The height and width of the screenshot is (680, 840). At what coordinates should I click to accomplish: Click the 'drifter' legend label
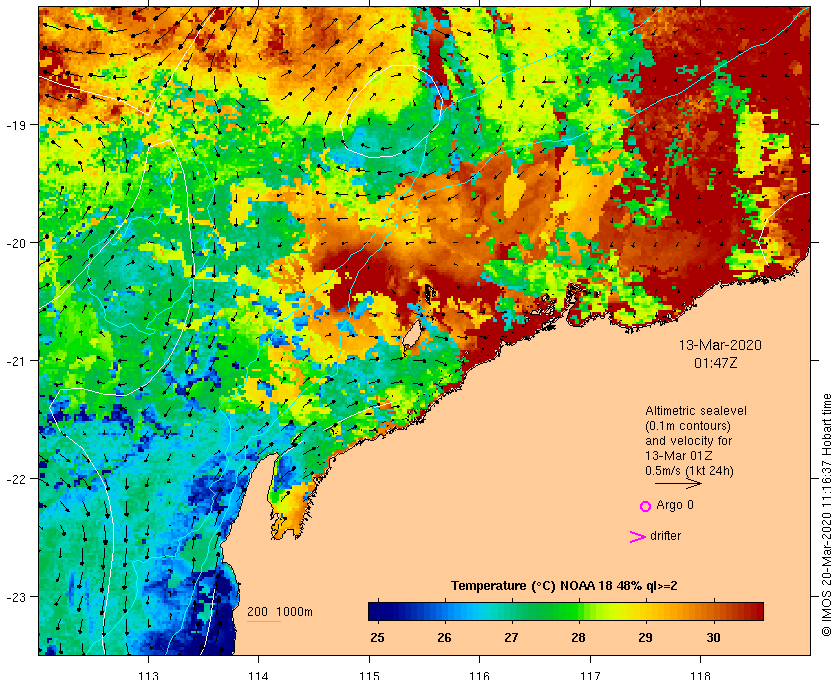click(x=665, y=536)
